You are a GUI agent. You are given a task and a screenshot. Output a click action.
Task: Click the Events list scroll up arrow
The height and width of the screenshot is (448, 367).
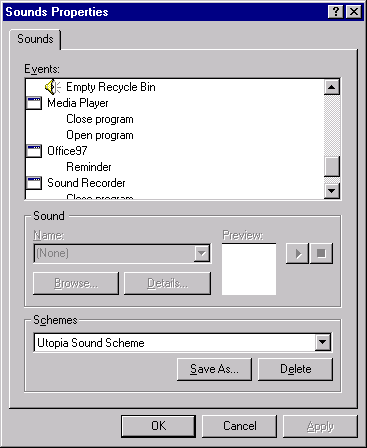point(332,87)
